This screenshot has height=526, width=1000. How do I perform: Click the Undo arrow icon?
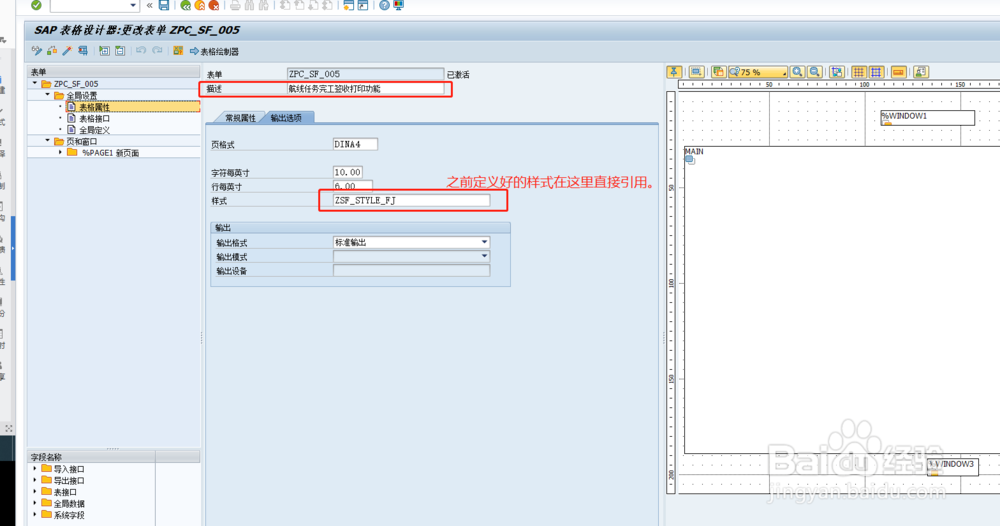point(141,50)
